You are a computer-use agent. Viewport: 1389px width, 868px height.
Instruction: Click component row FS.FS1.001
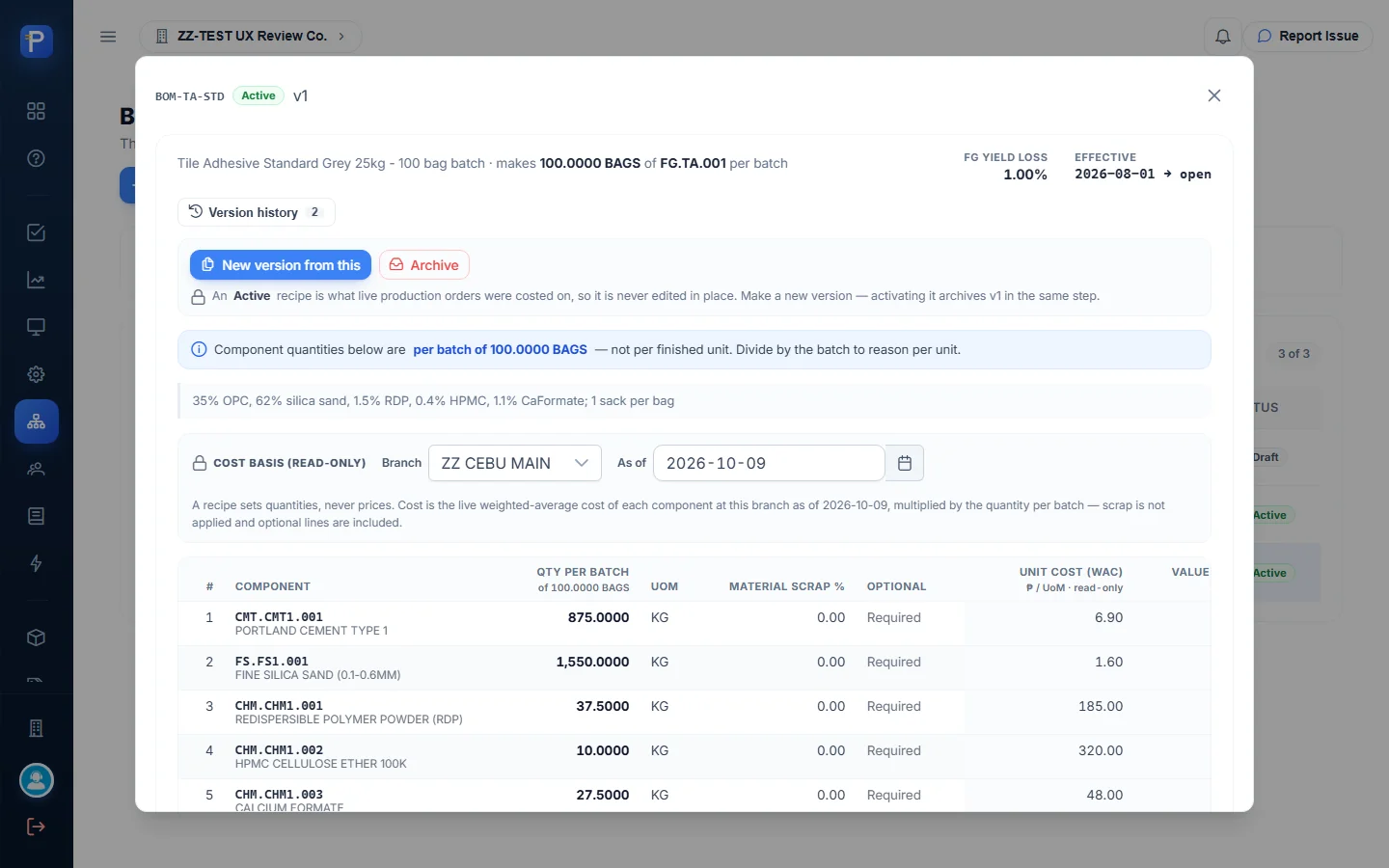[x=694, y=667]
